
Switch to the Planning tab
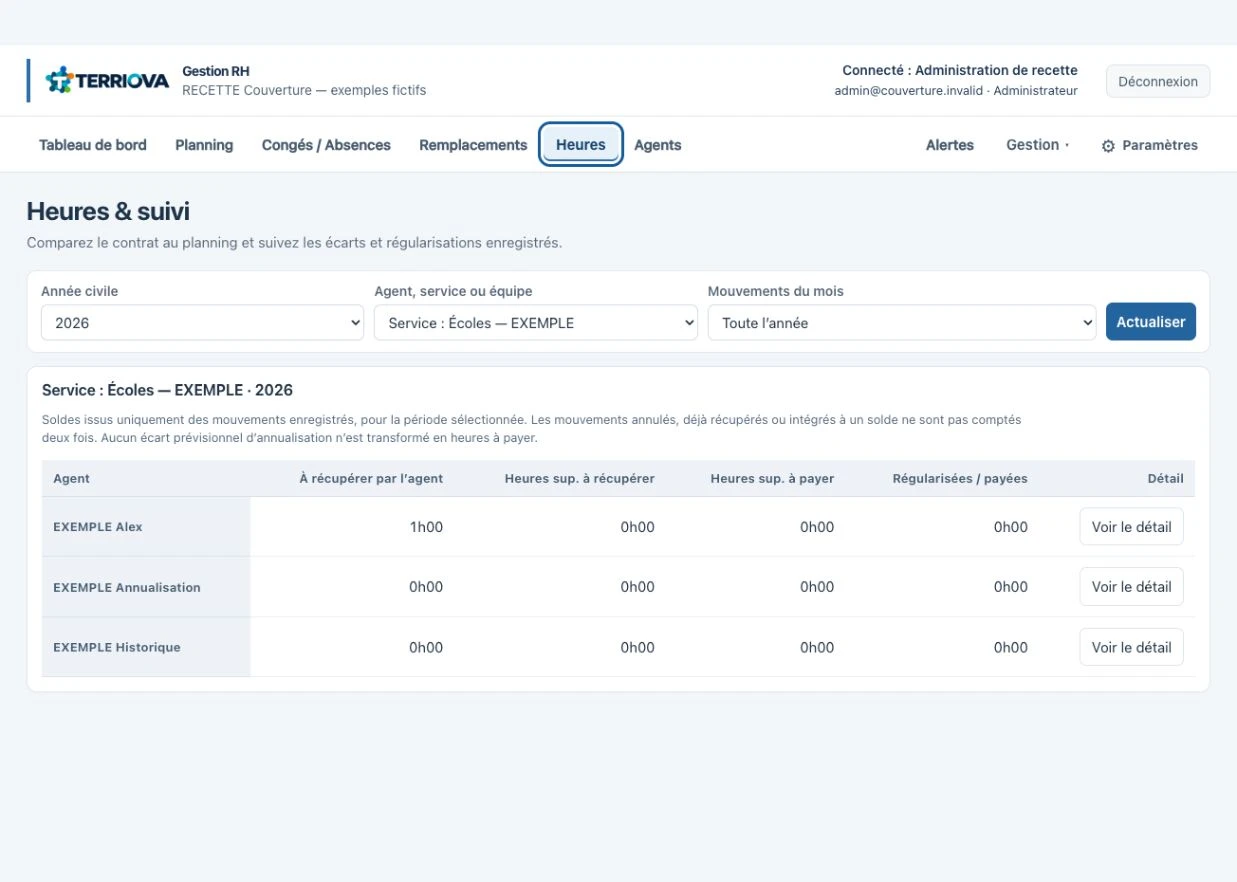204,145
